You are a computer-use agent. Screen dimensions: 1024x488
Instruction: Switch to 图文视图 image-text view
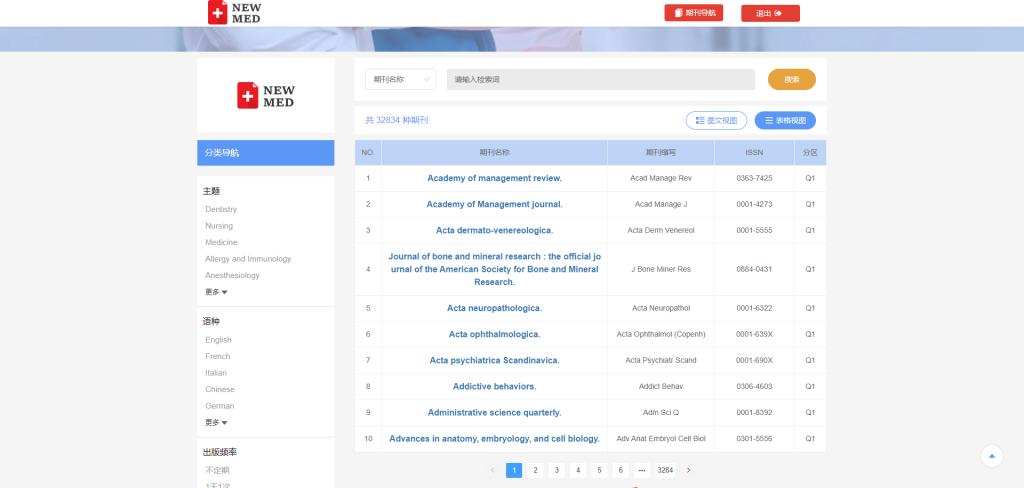click(x=716, y=120)
